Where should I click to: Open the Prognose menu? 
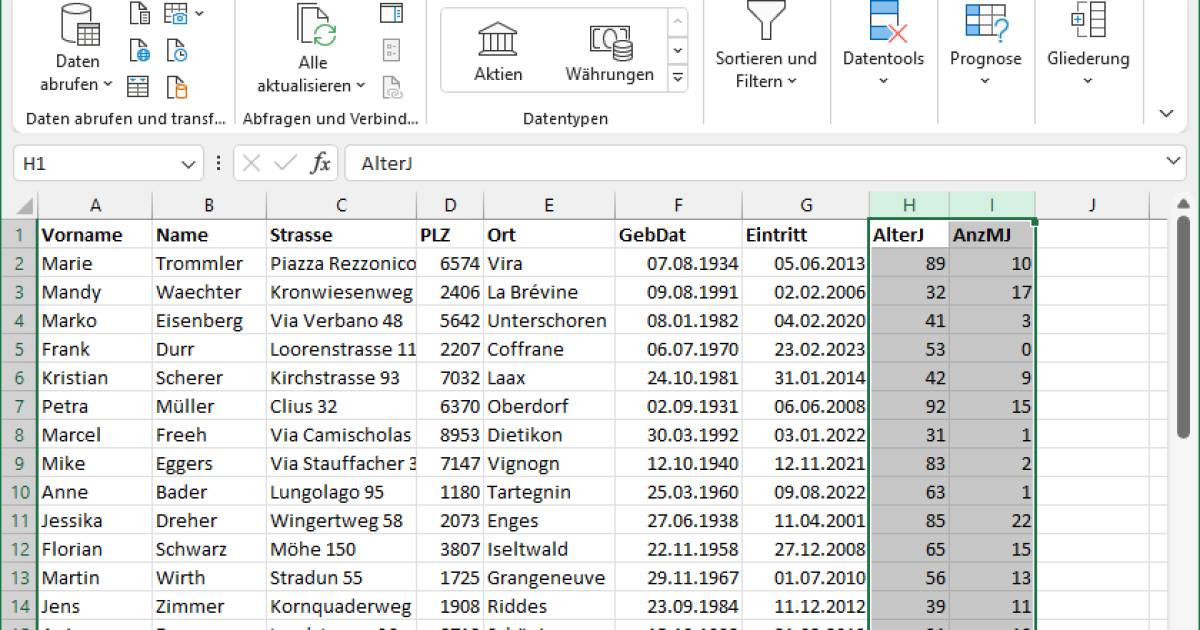(985, 50)
